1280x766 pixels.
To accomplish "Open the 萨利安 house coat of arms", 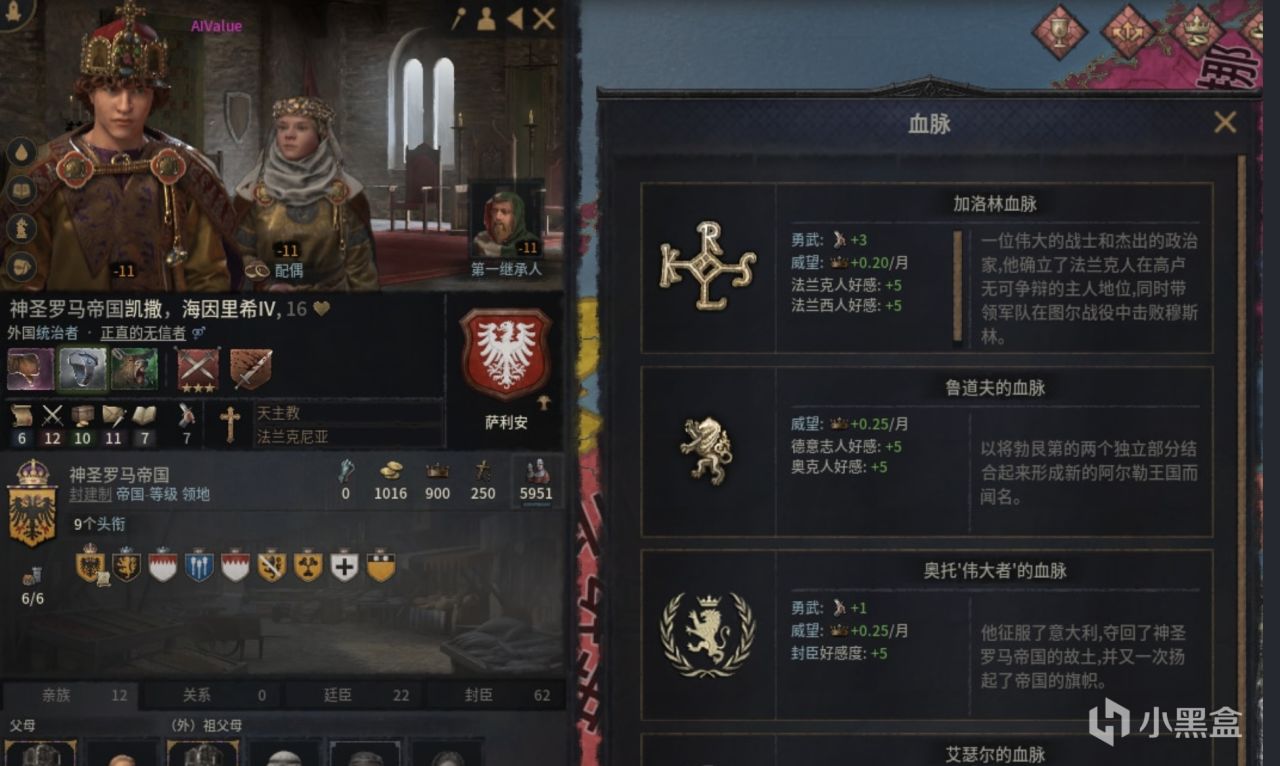I will pos(506,355).
